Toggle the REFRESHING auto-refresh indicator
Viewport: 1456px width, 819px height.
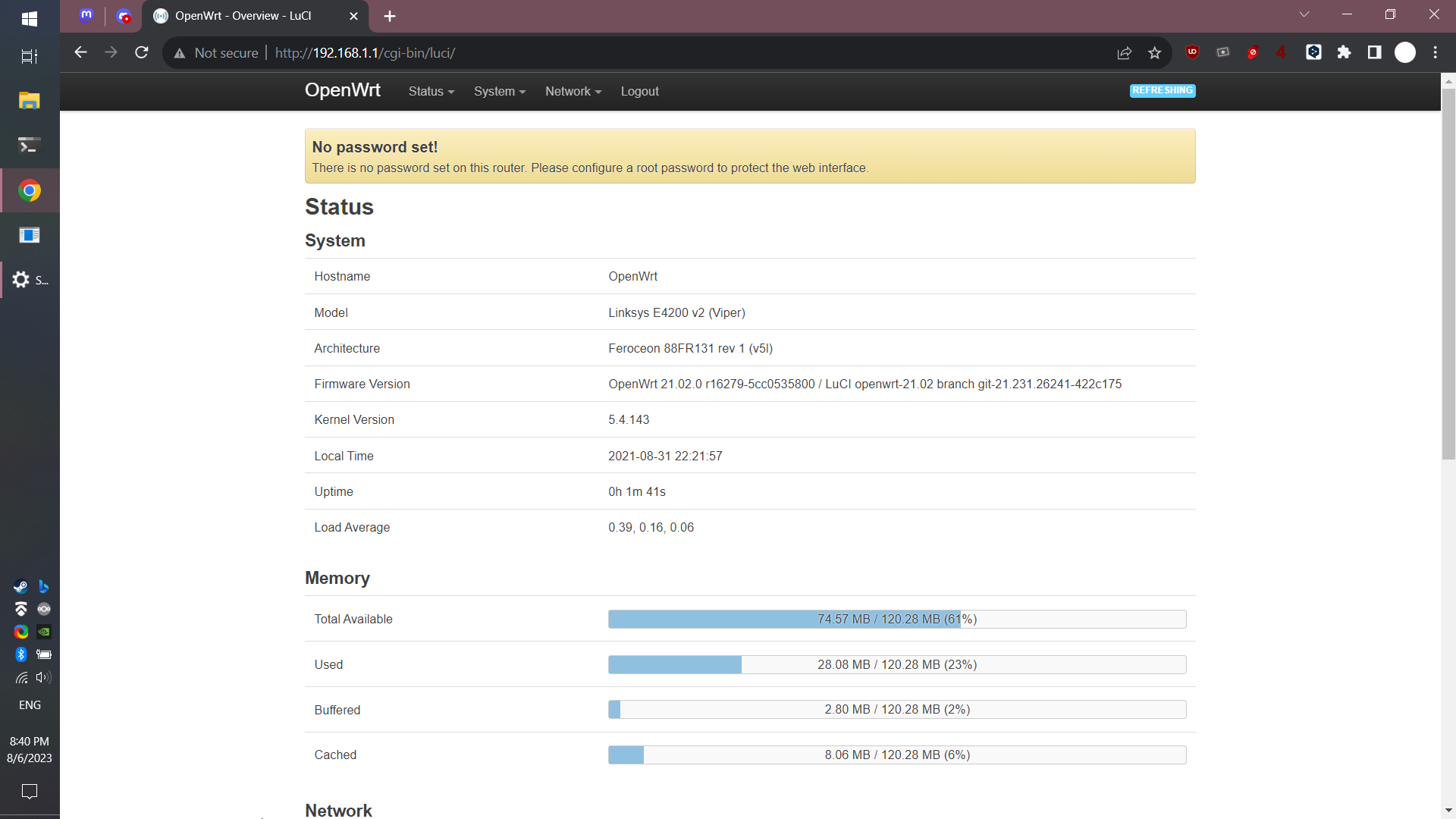click(x=1163, y=90)
